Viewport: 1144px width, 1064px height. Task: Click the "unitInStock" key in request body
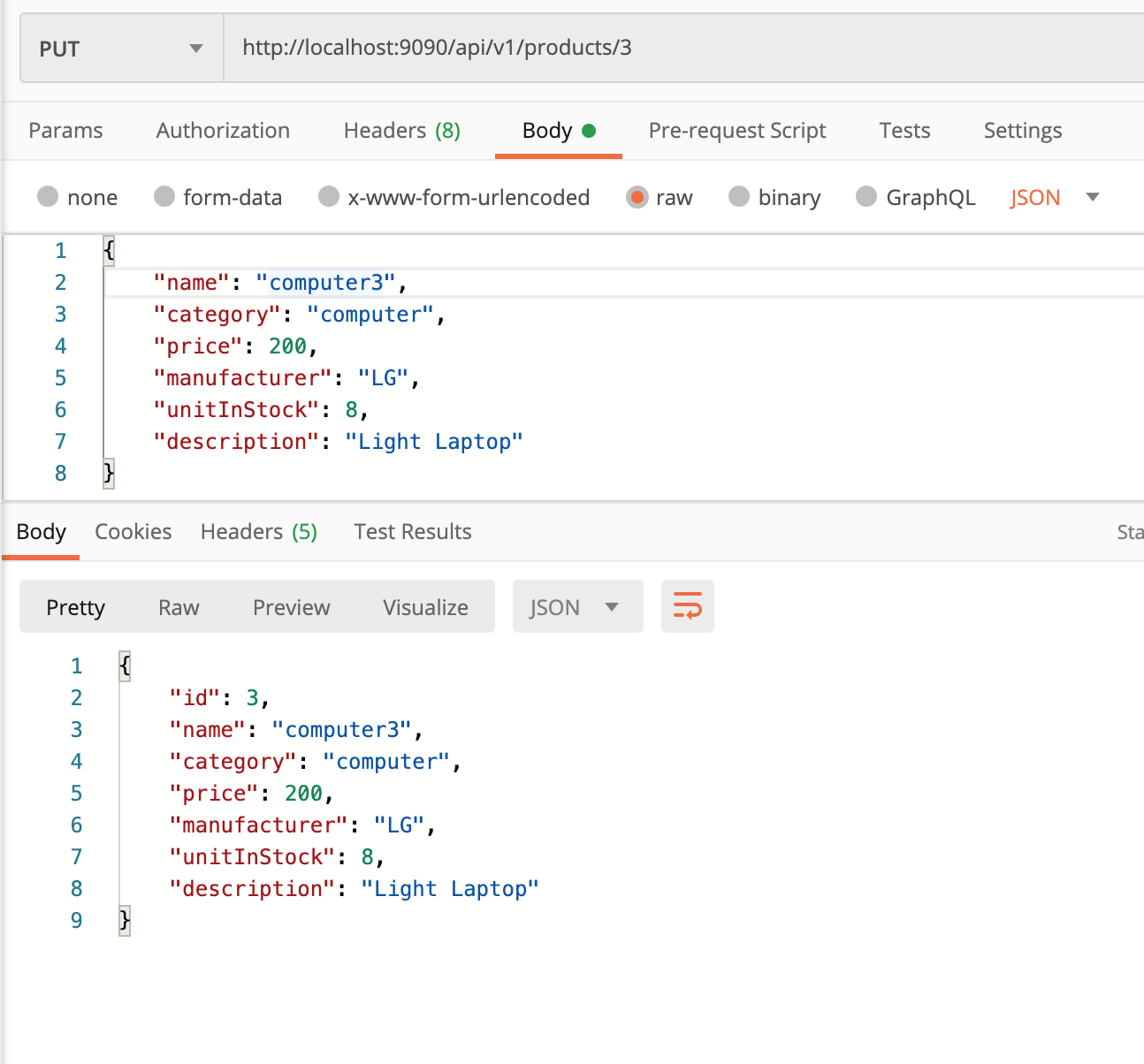(x=237, y=410)
